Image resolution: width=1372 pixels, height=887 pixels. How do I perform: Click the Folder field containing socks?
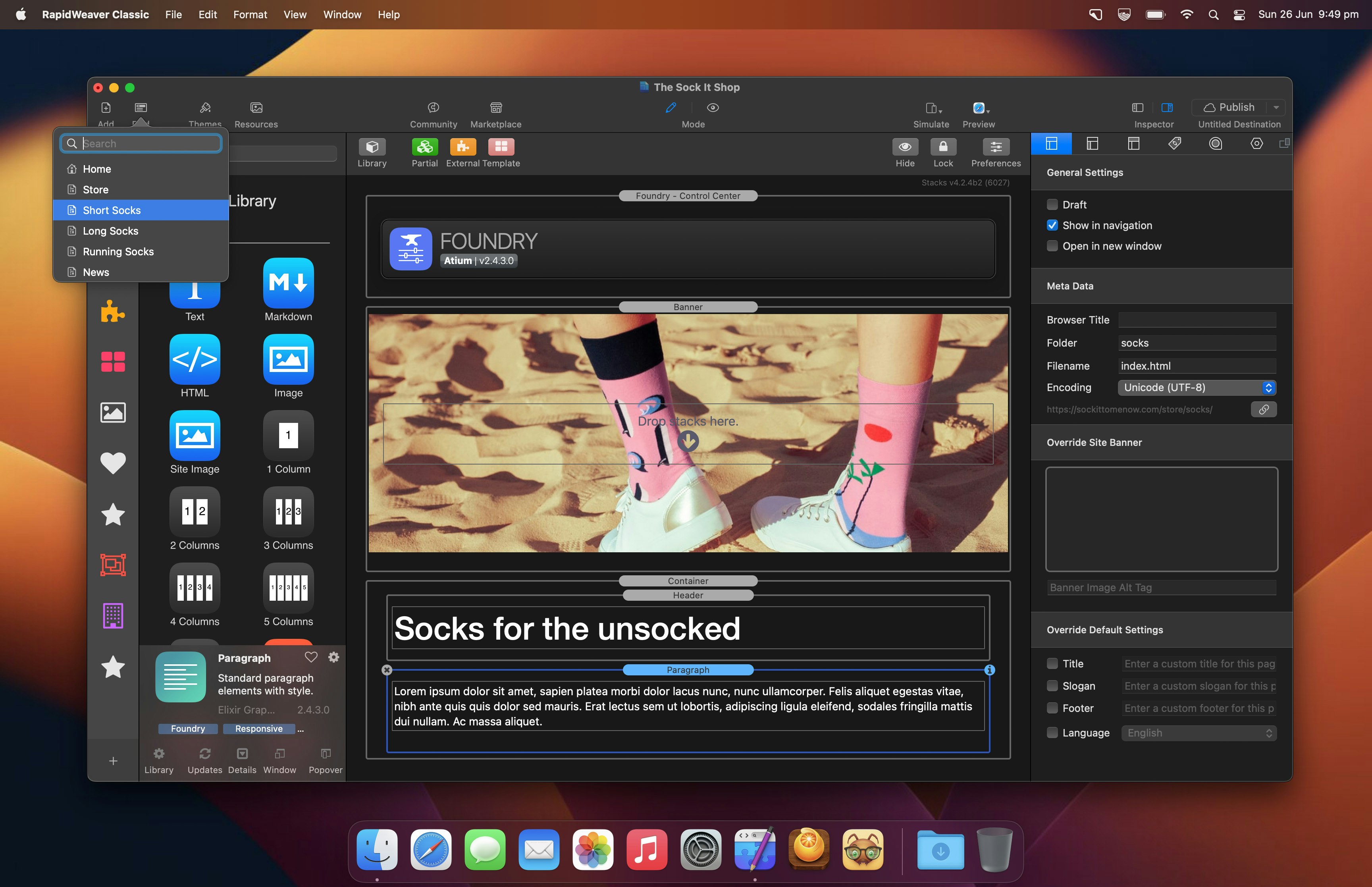pyautogui.click(x=1197, y=343)
